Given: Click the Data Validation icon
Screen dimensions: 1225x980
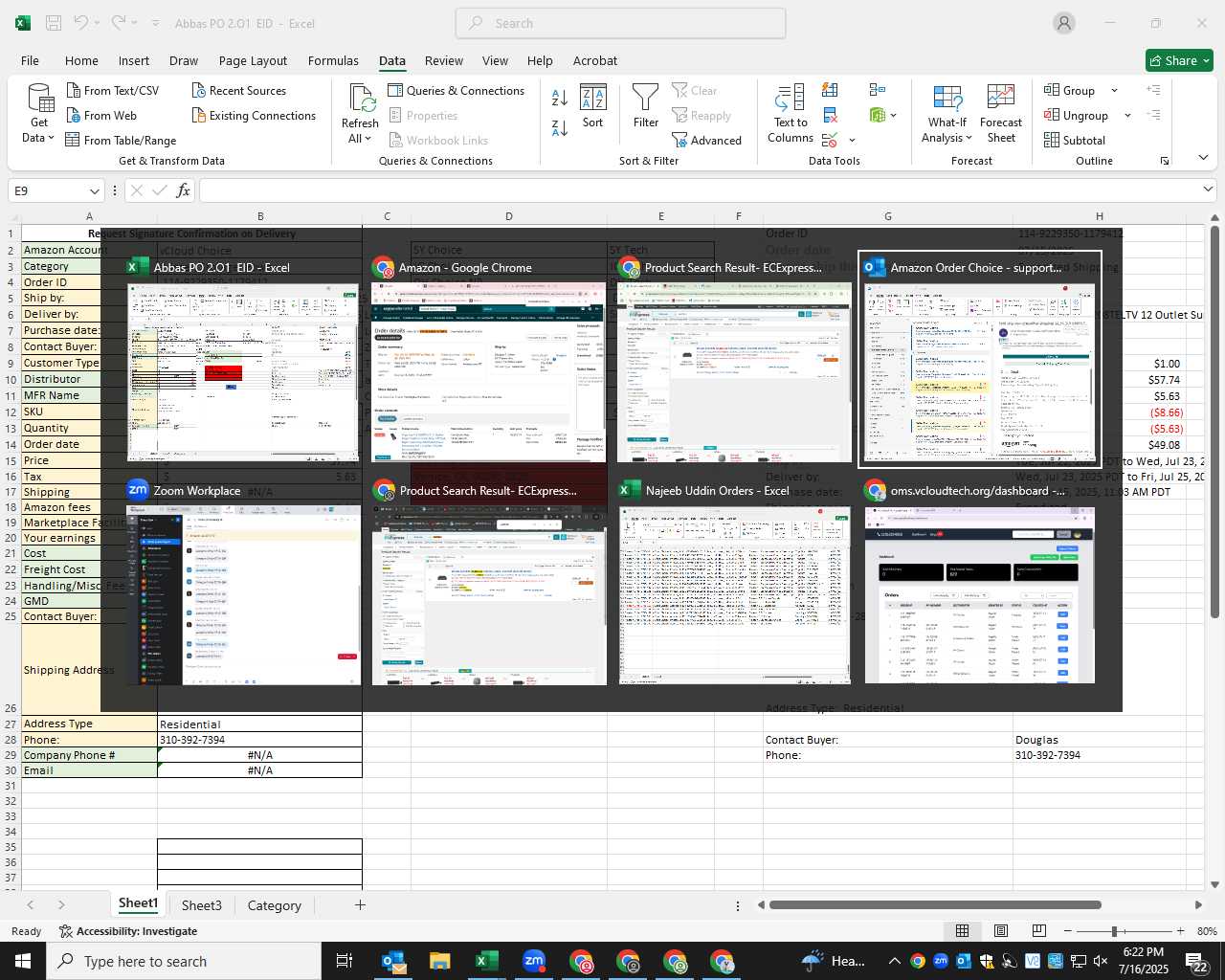Looking at the screenshot, I should 829,140.
